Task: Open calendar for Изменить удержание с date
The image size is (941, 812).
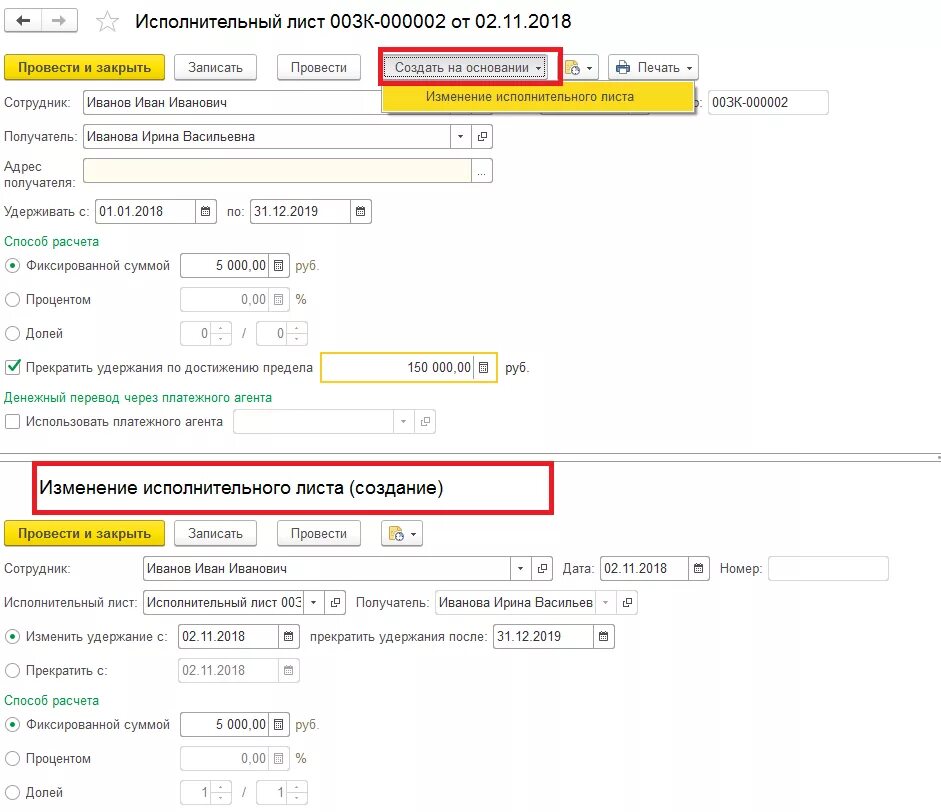Action: click(x=288, y=637)
